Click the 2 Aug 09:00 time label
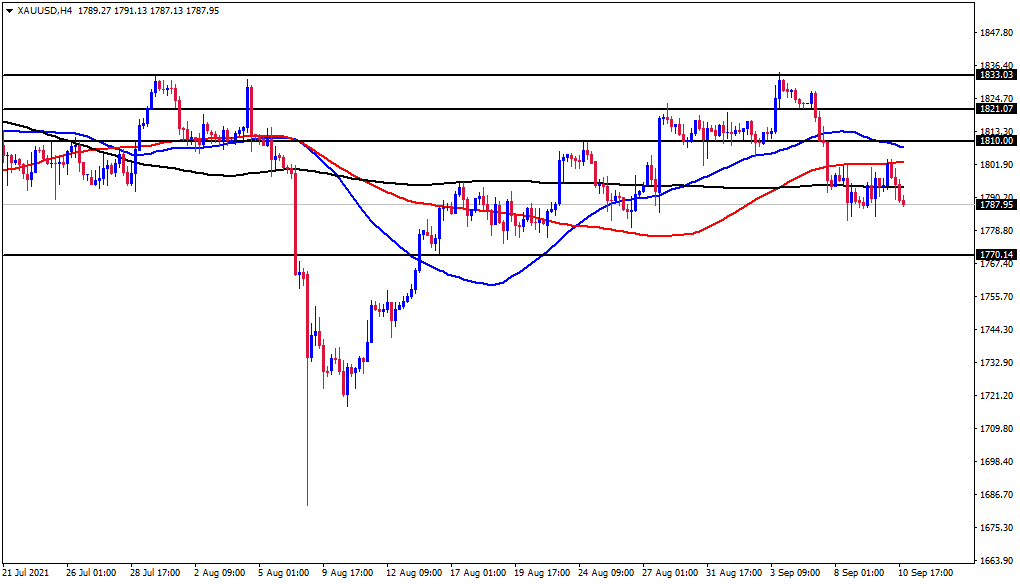The image size is (1020, 584). click(220, 573)
